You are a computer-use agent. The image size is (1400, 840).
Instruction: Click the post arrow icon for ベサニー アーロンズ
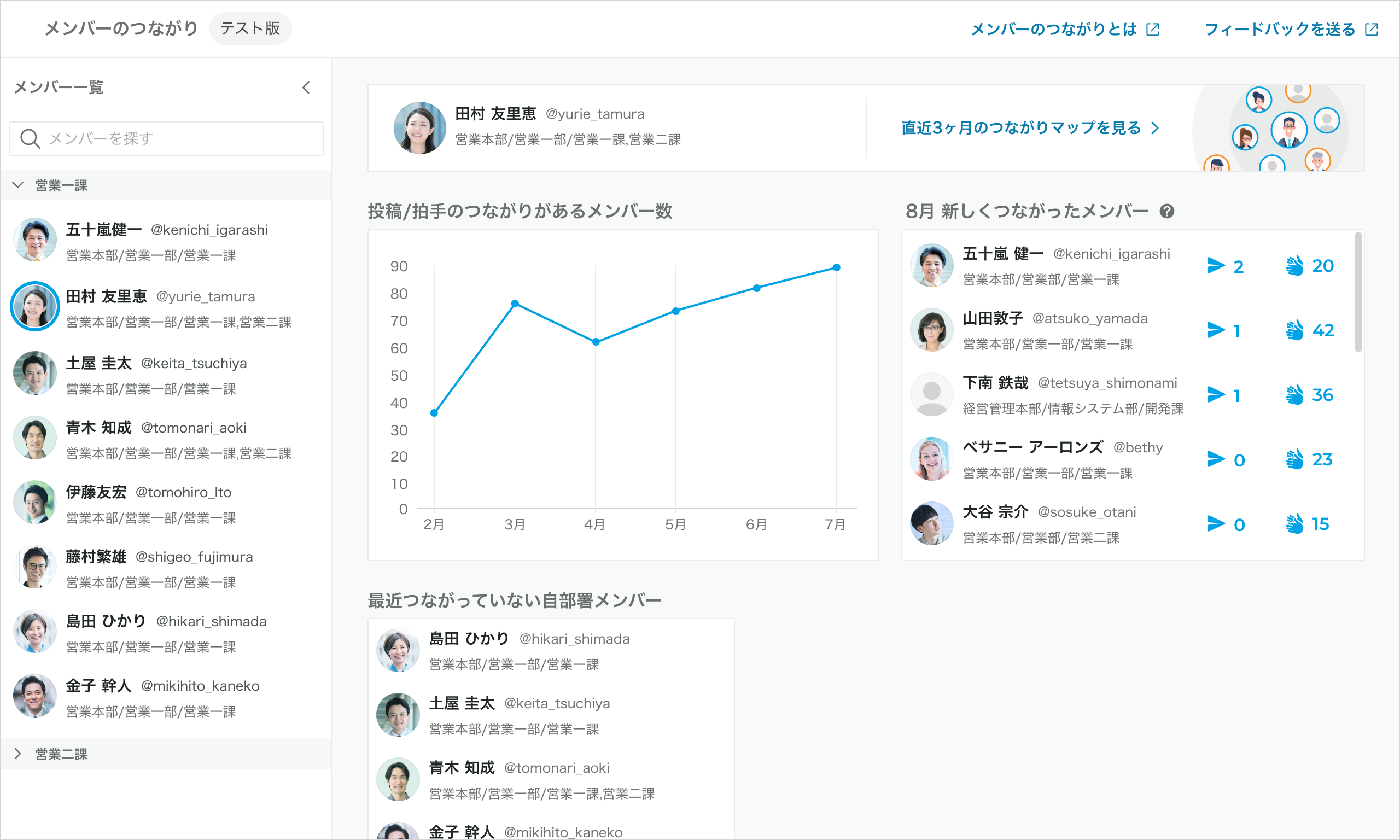tap(1216, 459)
